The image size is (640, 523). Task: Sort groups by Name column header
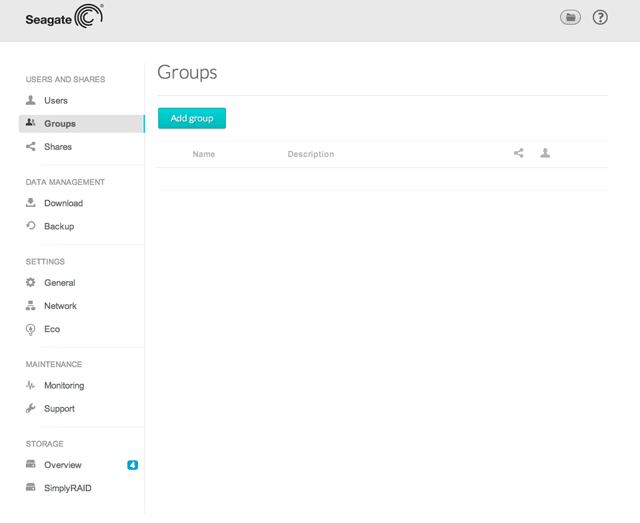(203, 154)
